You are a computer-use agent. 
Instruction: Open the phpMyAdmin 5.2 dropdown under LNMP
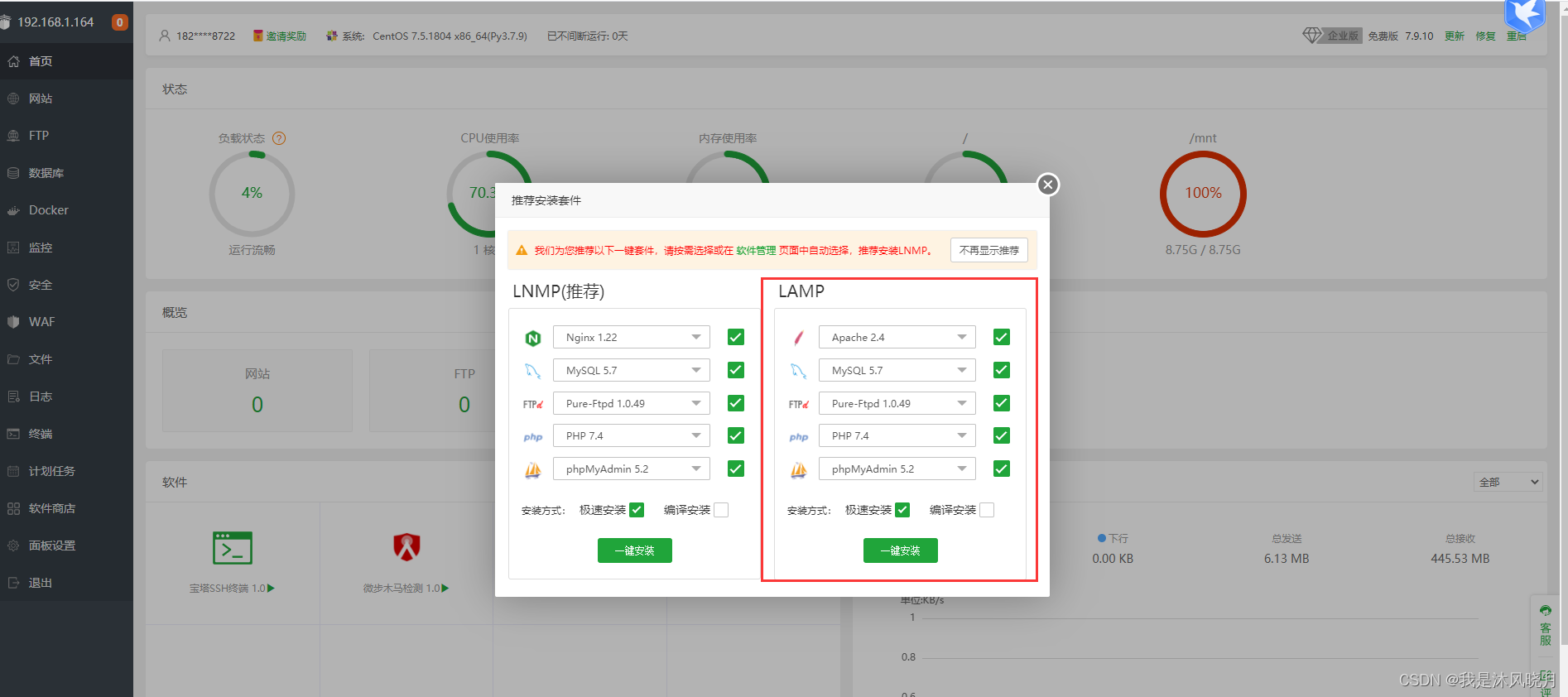[x=632, y=469]
